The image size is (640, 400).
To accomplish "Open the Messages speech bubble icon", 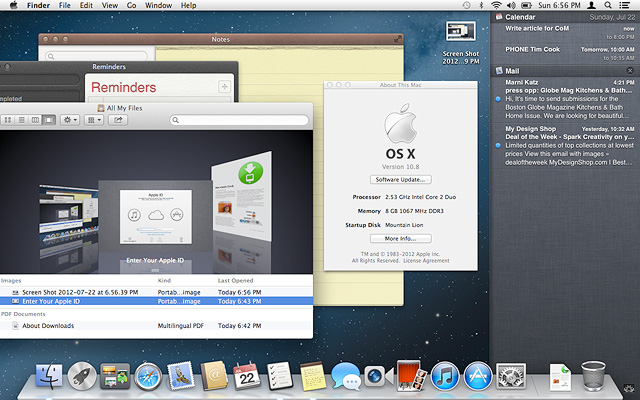I will (344, 377).
